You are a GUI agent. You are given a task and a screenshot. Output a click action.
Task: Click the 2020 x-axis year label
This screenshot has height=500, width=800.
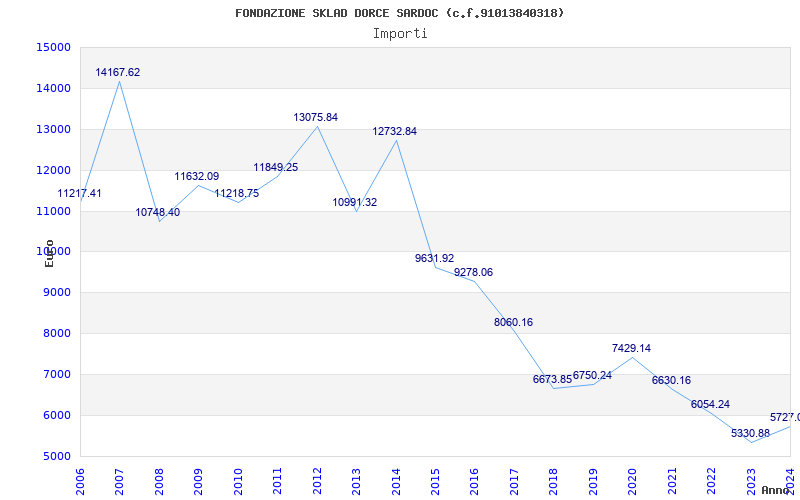click(633, 481)
